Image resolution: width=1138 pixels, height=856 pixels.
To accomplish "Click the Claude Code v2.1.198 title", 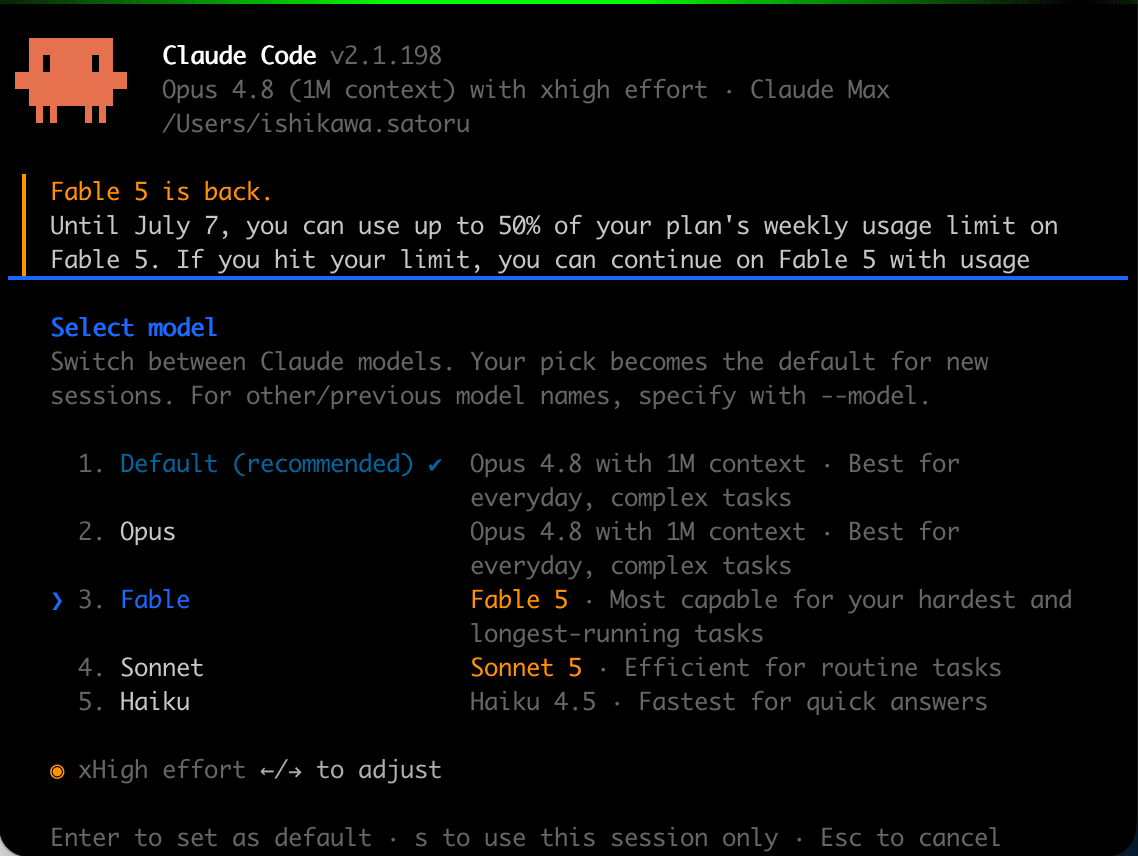I will pyautogui.click(x=302, y=56).
